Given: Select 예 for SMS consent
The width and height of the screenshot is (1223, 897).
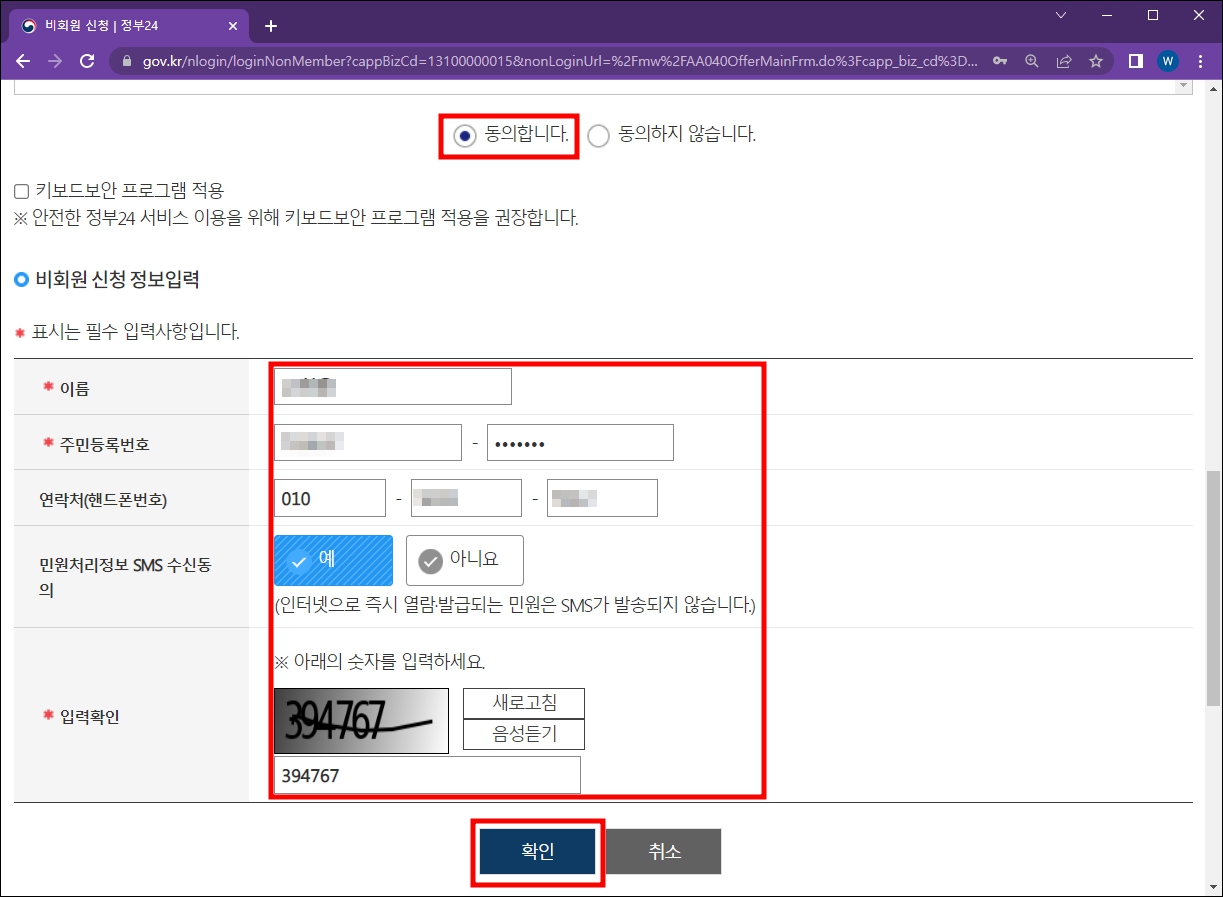Looking at the screenshot, I should pyautogui.click(x=332, y=560).
